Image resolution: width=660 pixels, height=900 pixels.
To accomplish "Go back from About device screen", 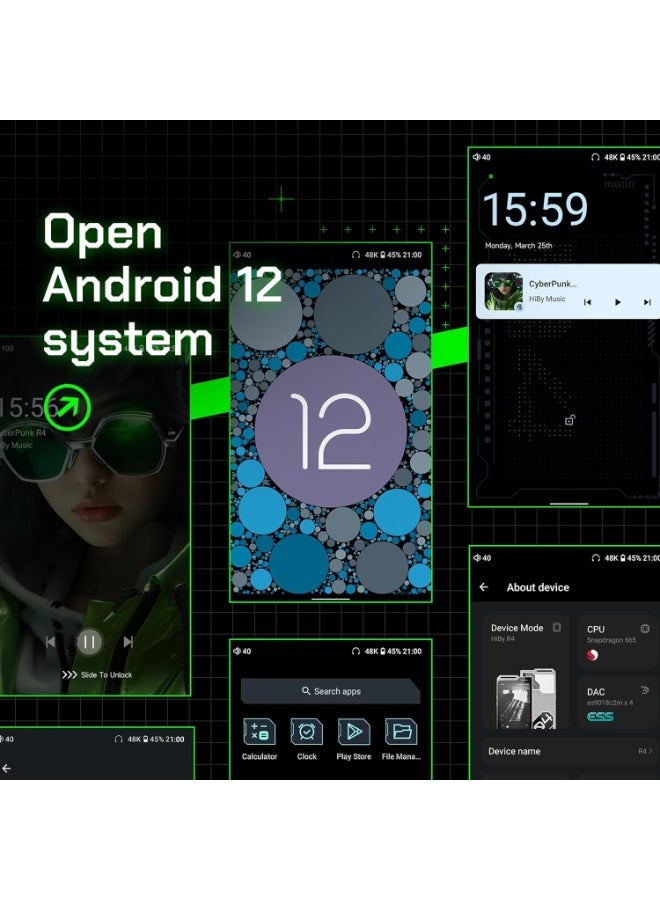I will tap(484, 587).
